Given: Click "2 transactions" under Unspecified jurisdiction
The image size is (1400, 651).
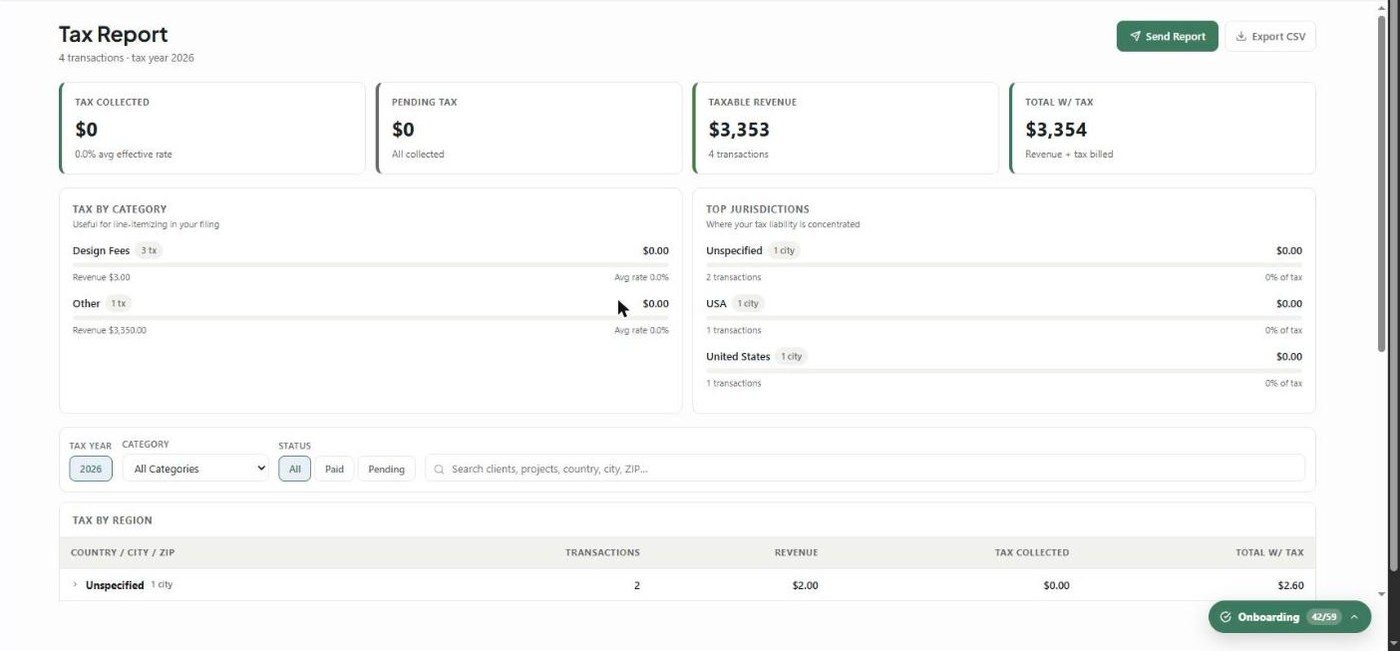Looking at the screenshot, I should [734, 277].
